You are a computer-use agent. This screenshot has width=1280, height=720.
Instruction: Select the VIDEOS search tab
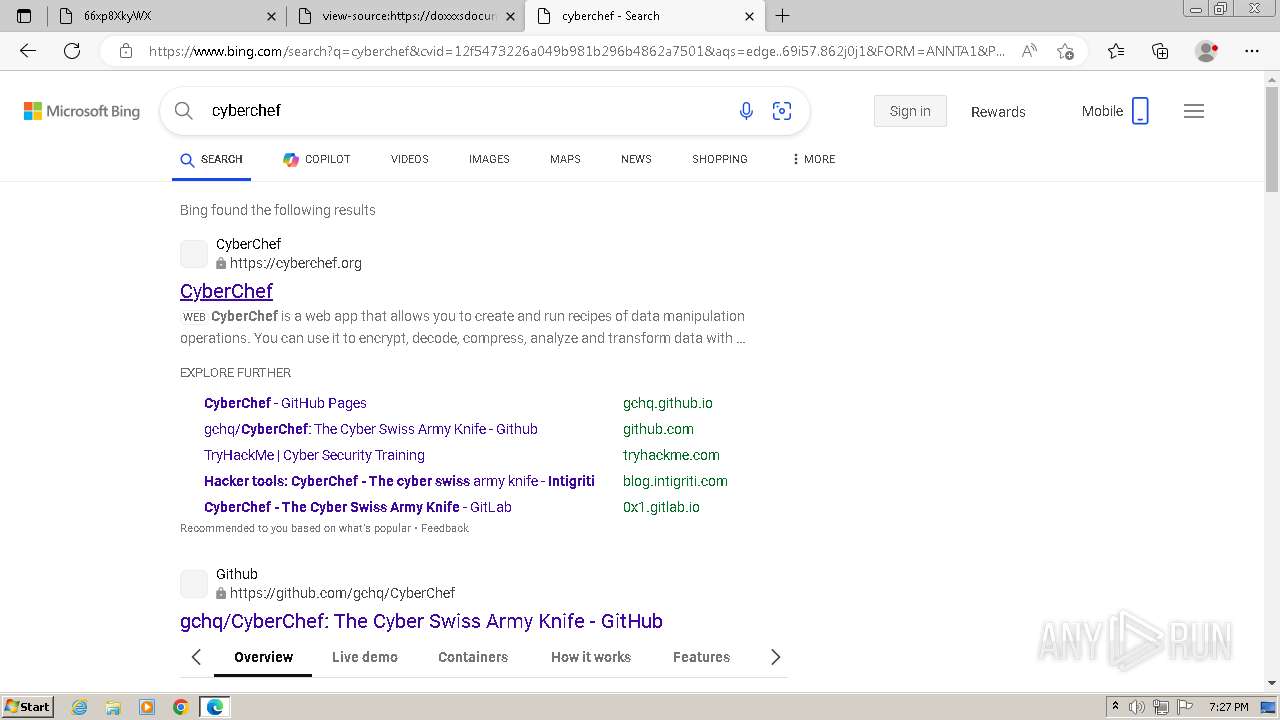(409, 159)
